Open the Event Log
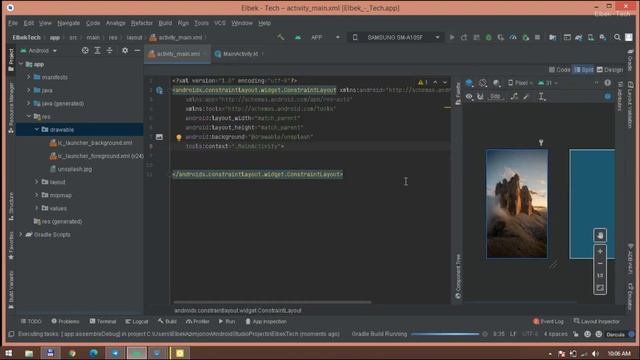Screen dimensions: 640x360 (x=548, y=322)
